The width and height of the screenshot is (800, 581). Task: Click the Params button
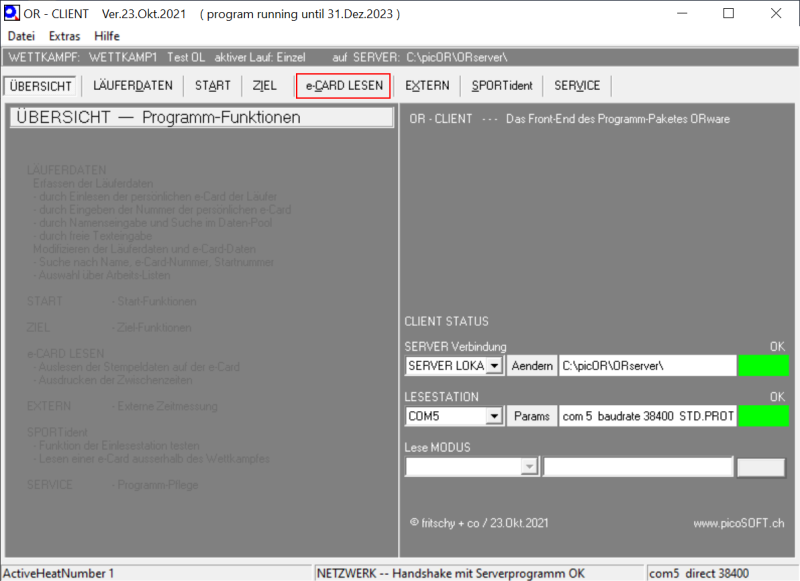tap(531, 416)
